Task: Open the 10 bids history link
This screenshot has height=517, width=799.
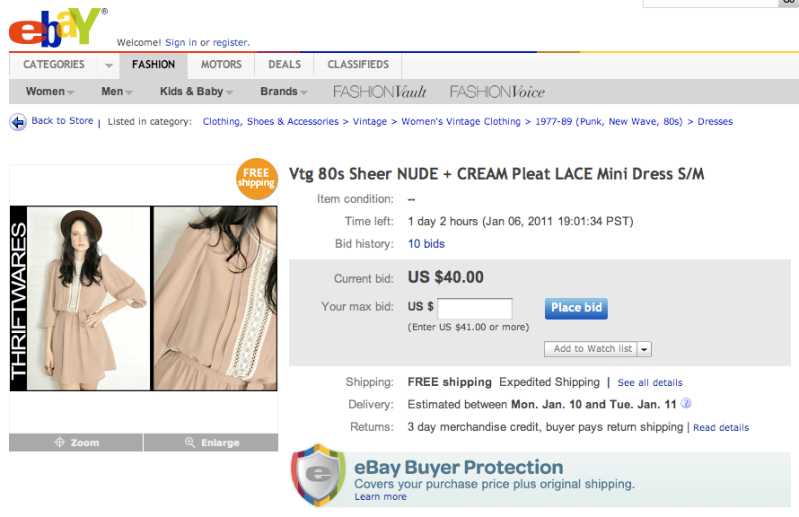Action: click(x=426, y=244)
